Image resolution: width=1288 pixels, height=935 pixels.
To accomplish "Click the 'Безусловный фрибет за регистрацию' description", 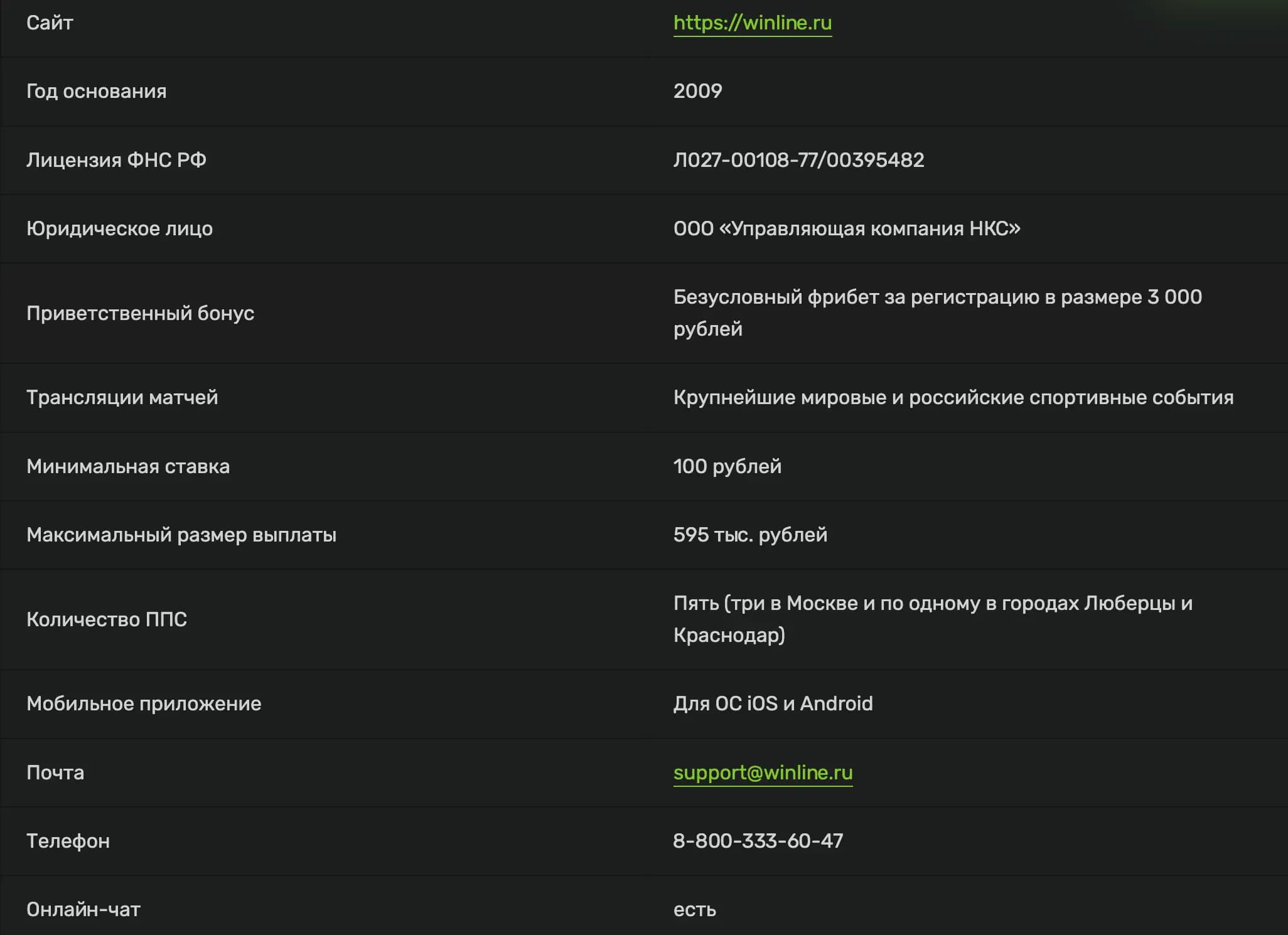I will [x=938, y=313].
